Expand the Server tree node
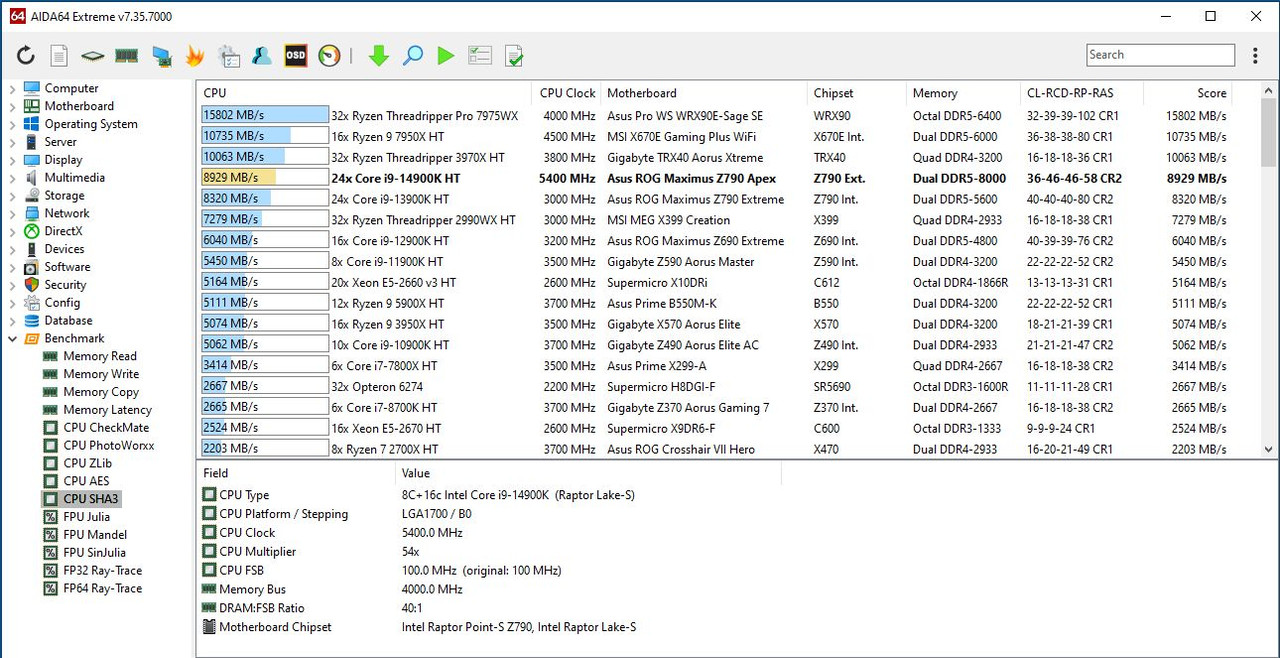The image size is (1280, 658). pyautogui.click(x=12, y=143)
